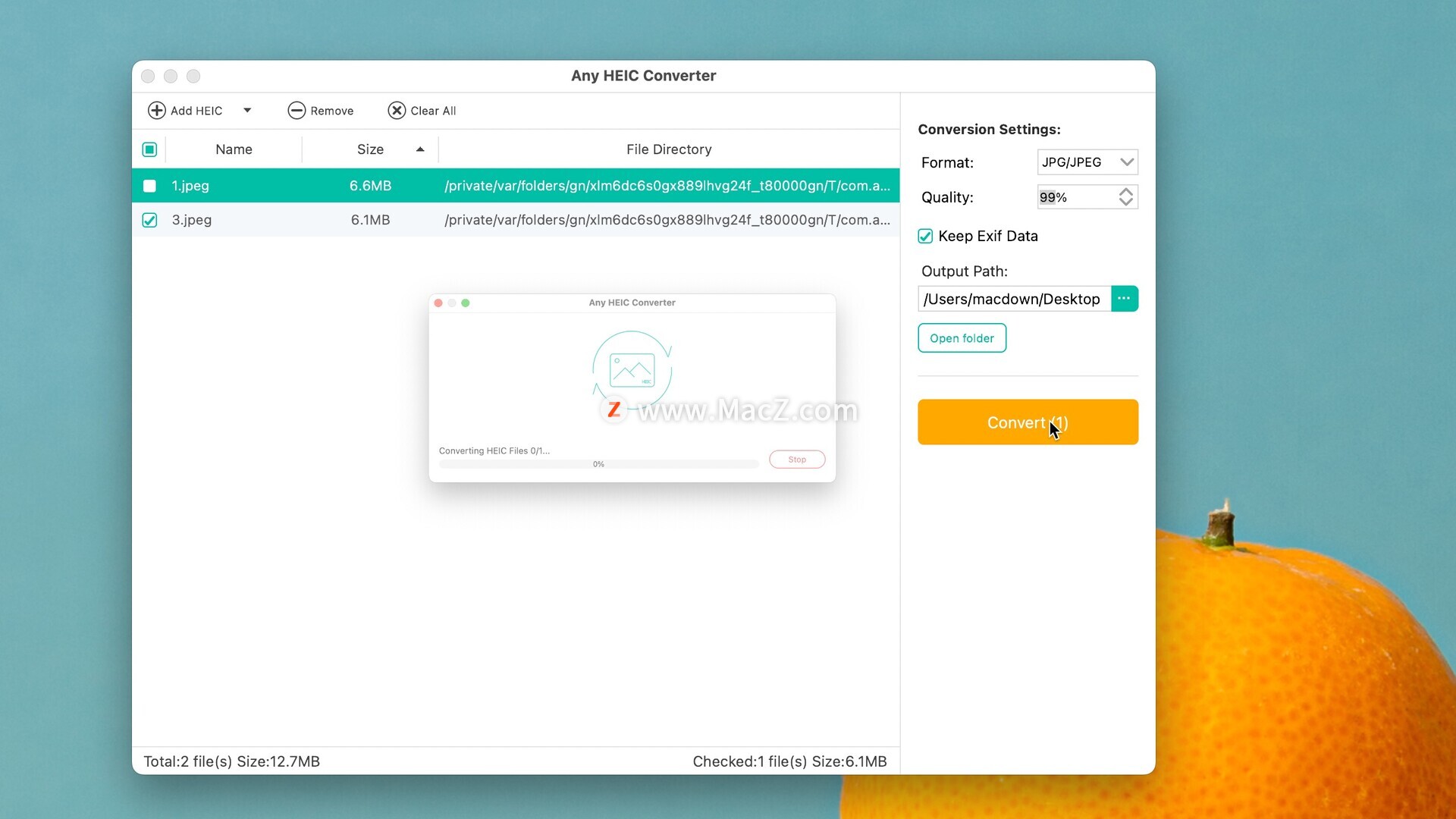This screenshot has height=819, width=1456.
Task: Click the browse output path ellipsis button
Action: (1125, 299)
